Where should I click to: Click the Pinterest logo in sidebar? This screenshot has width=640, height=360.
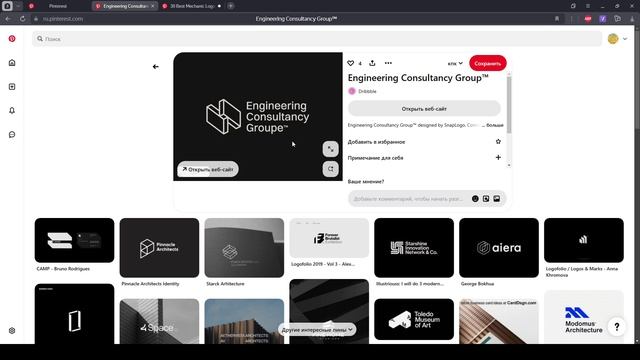coord(12,38)
